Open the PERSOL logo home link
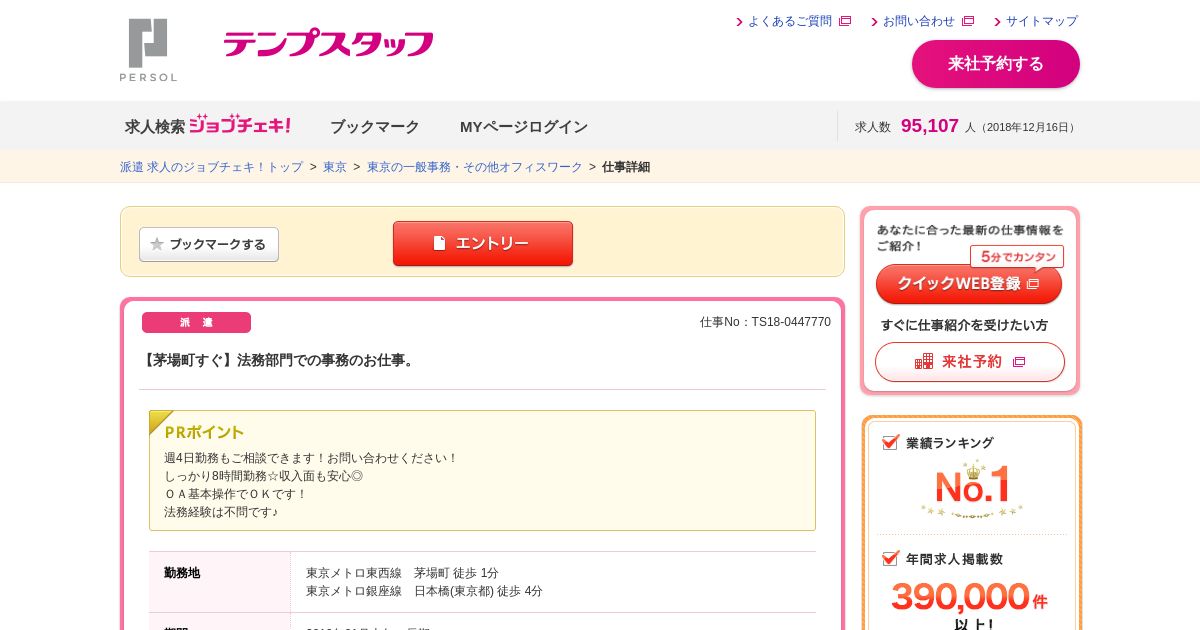 148,50
